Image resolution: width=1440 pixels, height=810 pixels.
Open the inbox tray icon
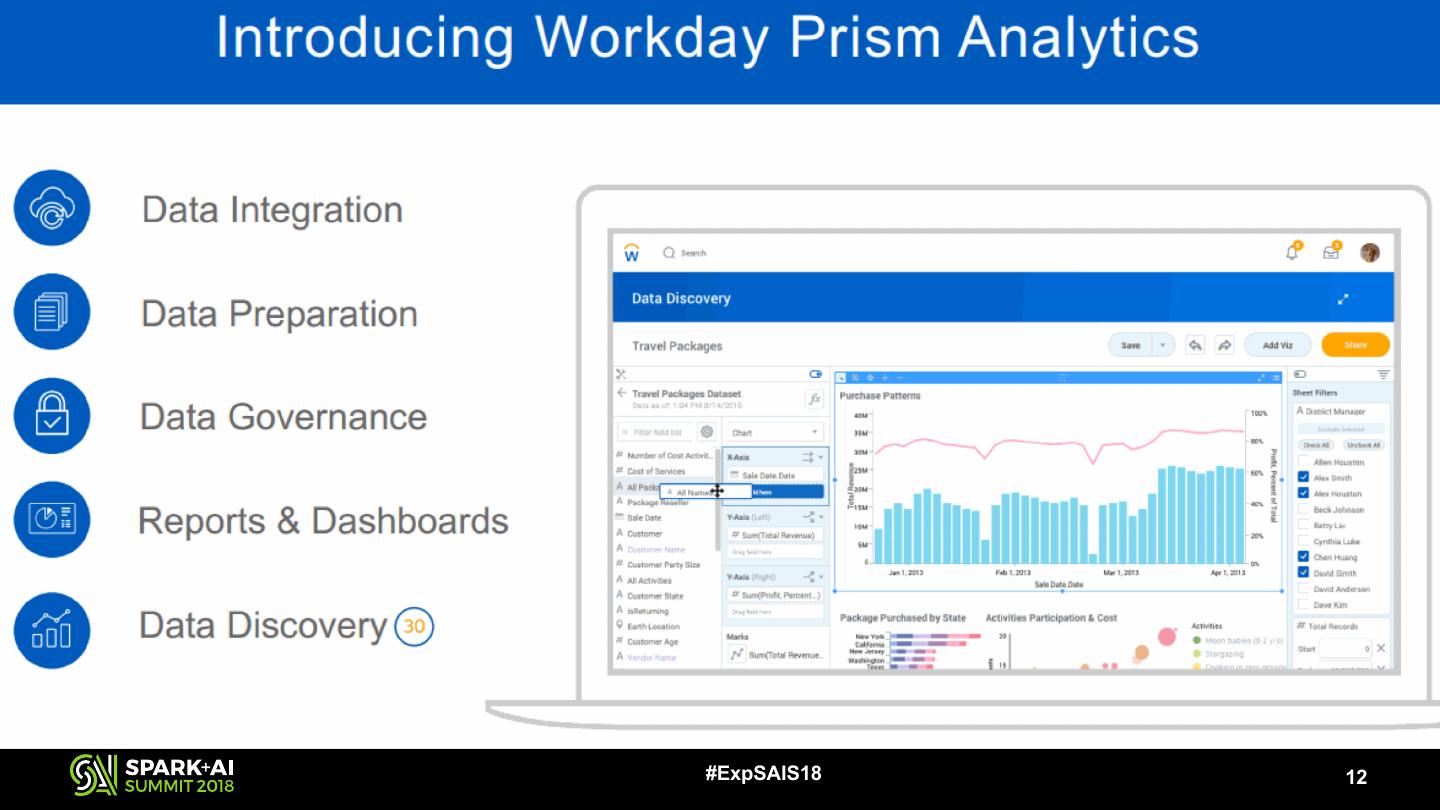1332,252
